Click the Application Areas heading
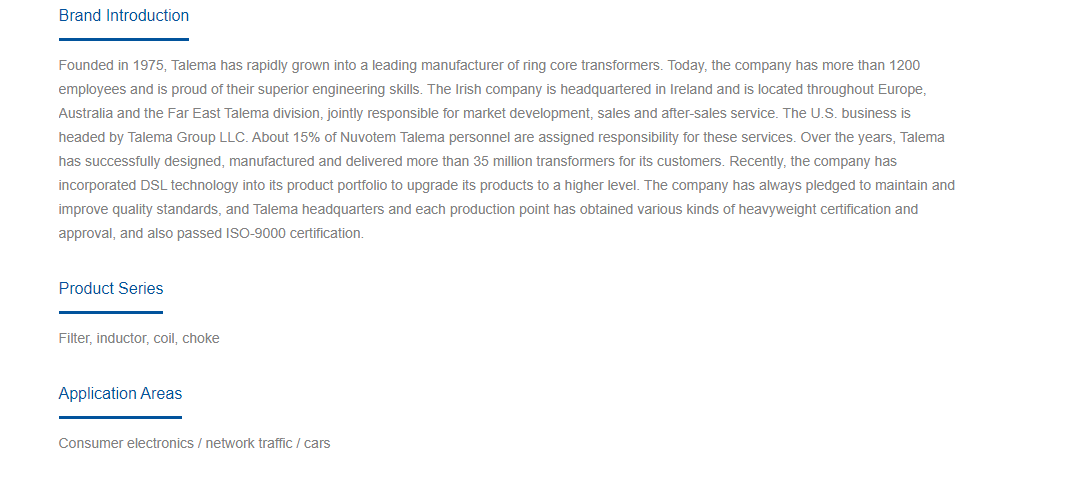The image size is (1074, 486). click(x=121, y=394)
